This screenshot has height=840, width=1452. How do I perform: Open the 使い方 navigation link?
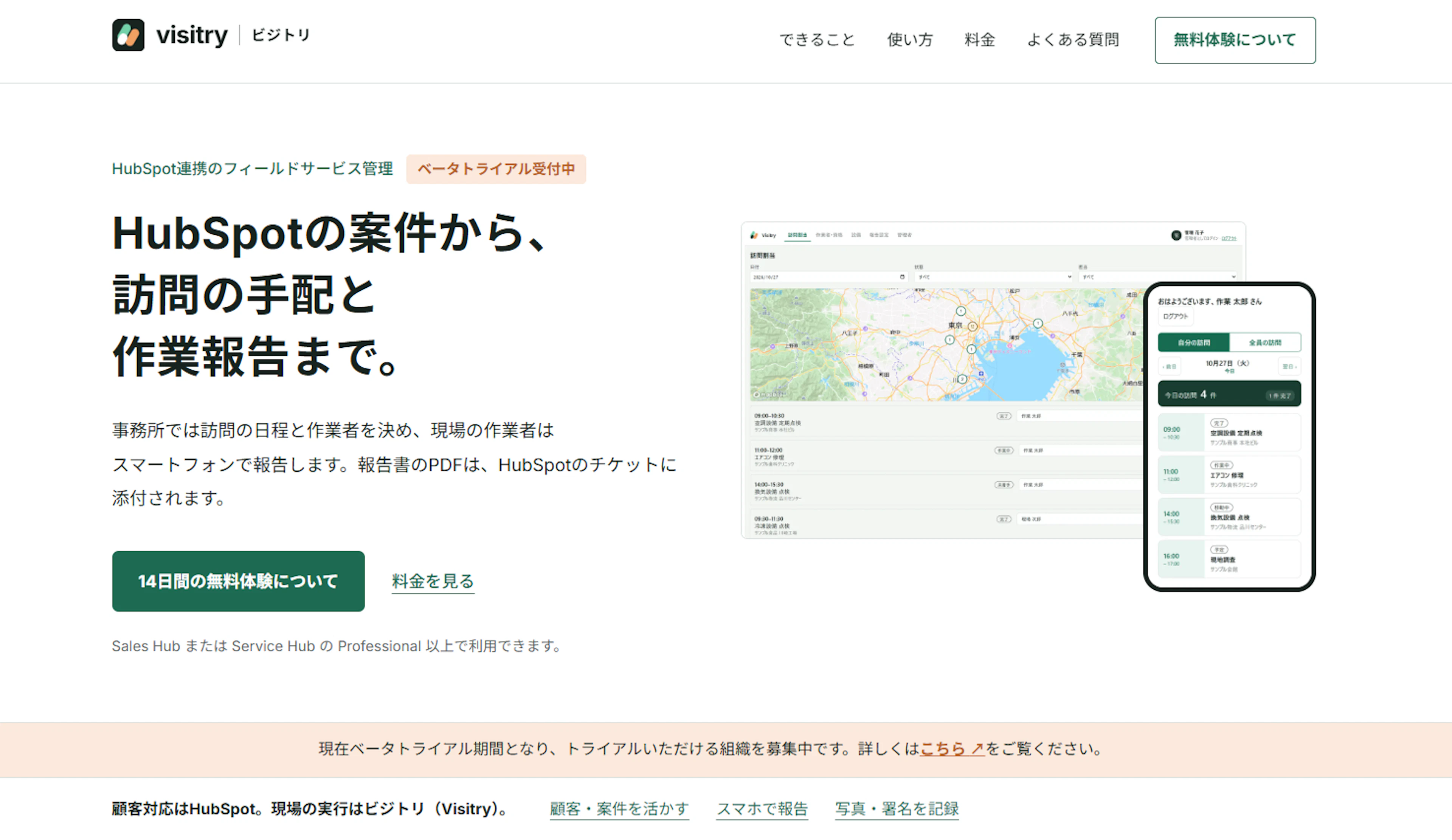pos(910,40)
